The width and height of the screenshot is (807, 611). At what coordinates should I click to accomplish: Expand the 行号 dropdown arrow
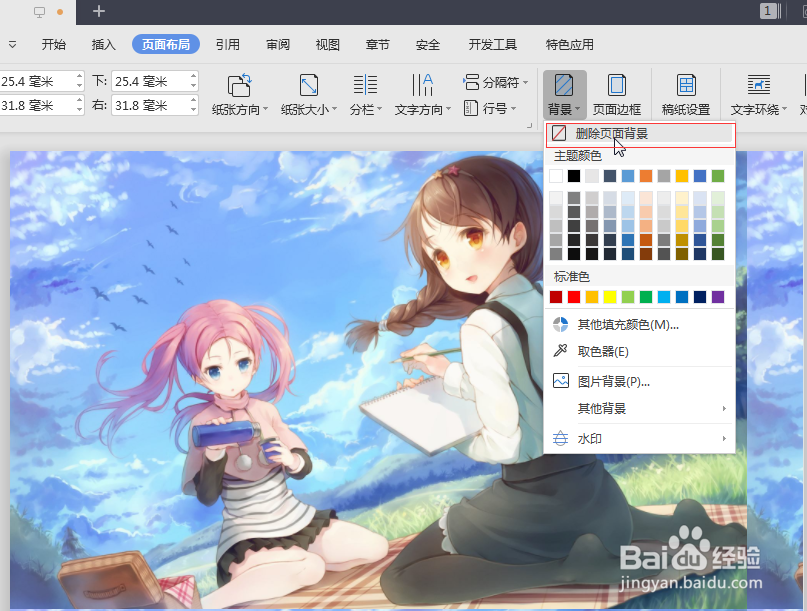pos(513,109)
